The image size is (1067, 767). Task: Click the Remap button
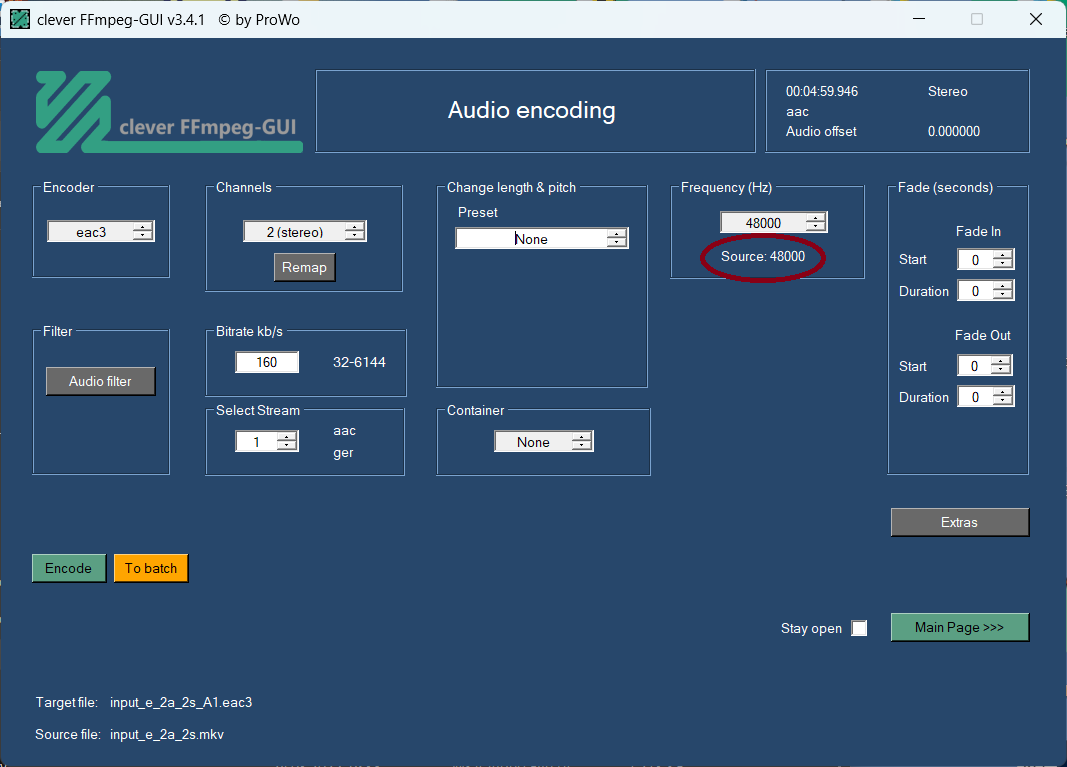pyautogui.click(x=304, y=267)
